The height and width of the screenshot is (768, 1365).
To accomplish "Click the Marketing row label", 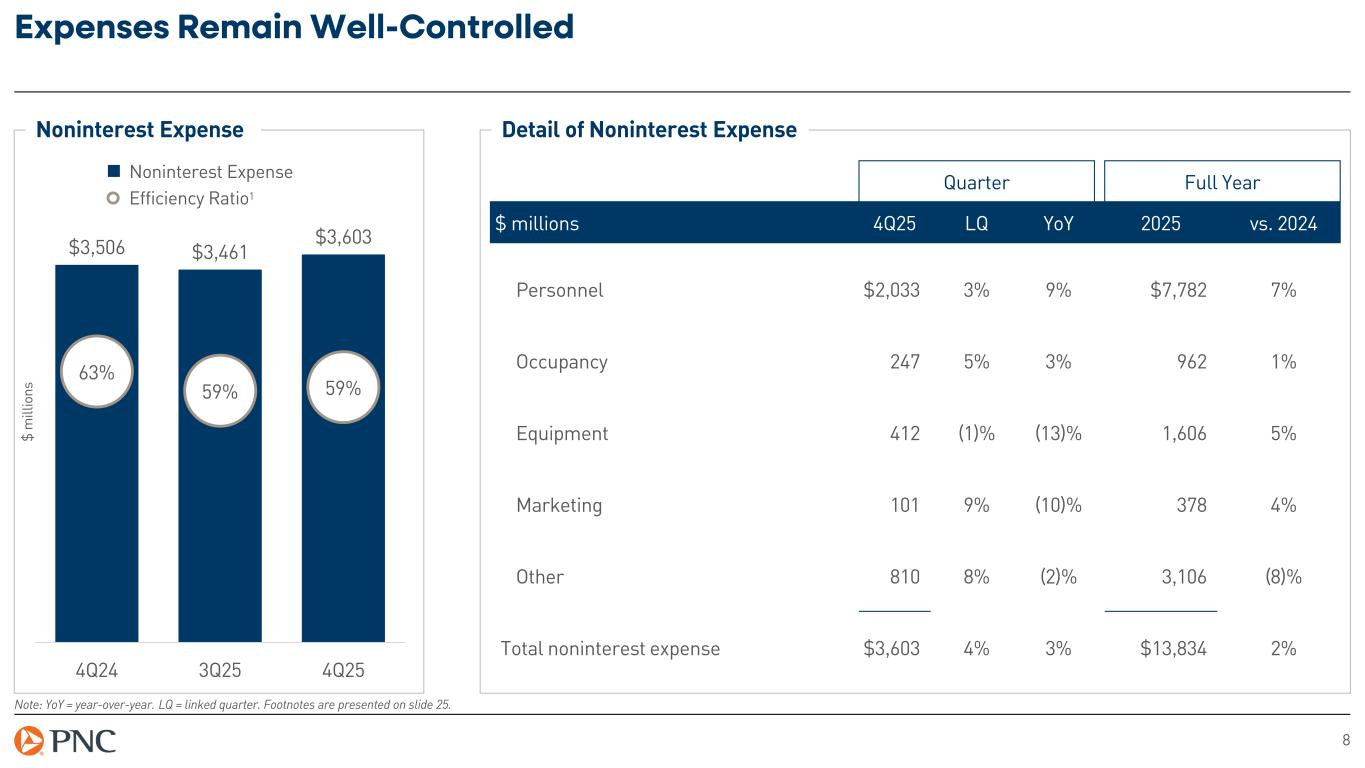I will click(558, 505).
